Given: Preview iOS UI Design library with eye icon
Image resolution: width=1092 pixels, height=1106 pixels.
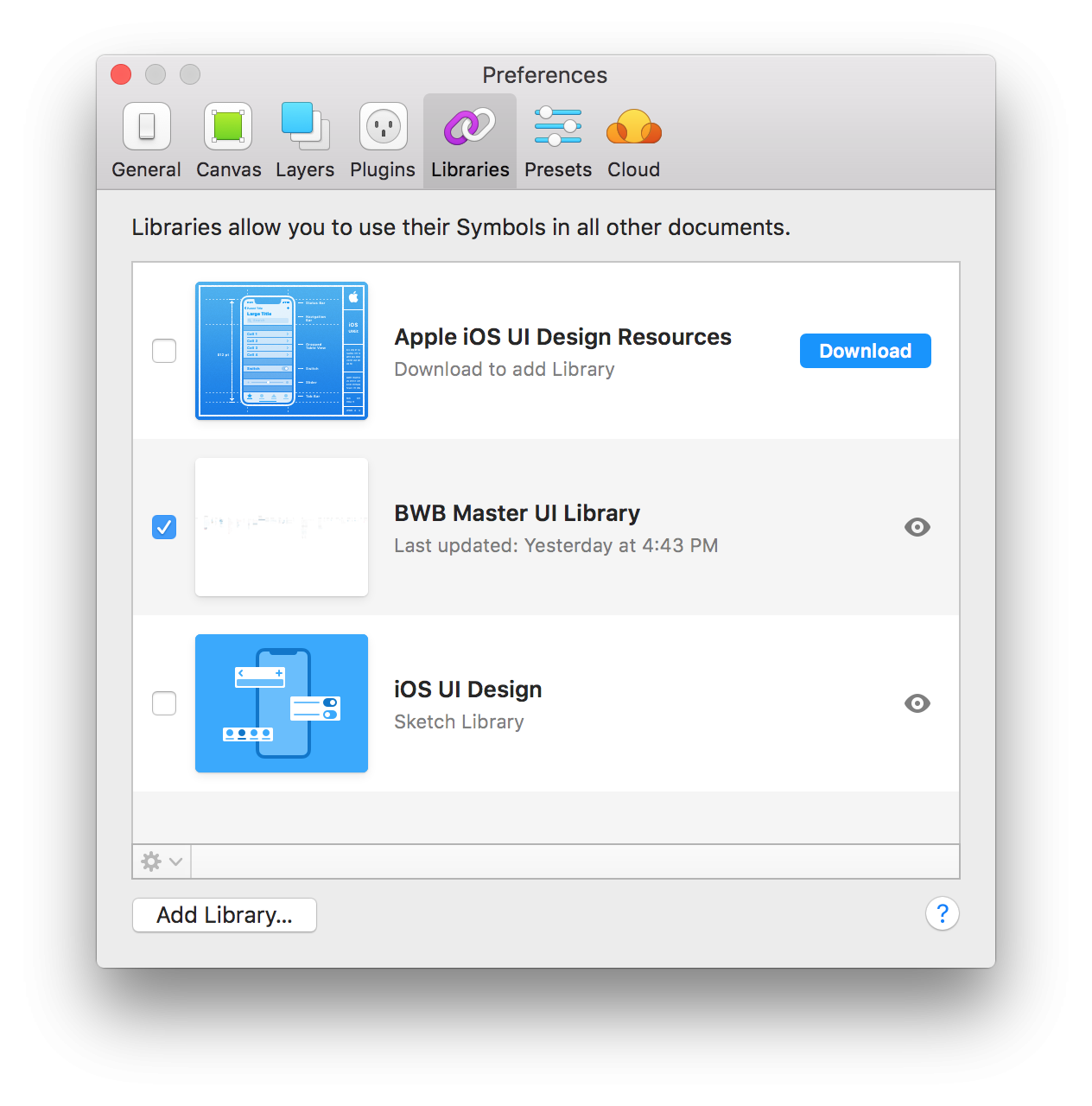Looking at the screenshot, I should (x=917, y=703).
